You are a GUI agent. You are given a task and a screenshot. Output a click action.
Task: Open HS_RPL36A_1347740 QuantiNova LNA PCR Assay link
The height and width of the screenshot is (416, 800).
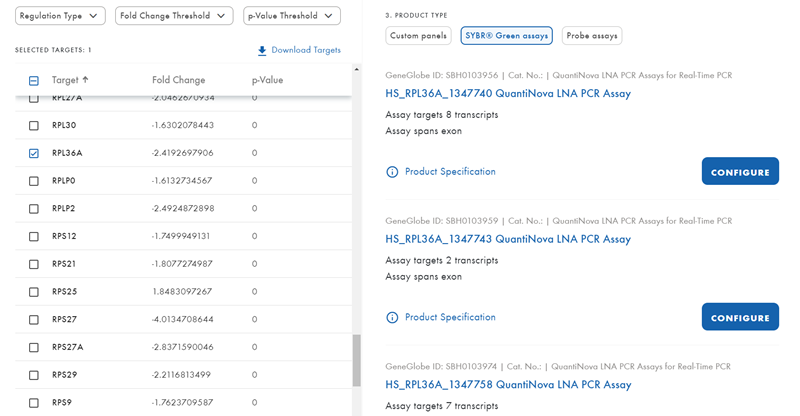point(508,93)
